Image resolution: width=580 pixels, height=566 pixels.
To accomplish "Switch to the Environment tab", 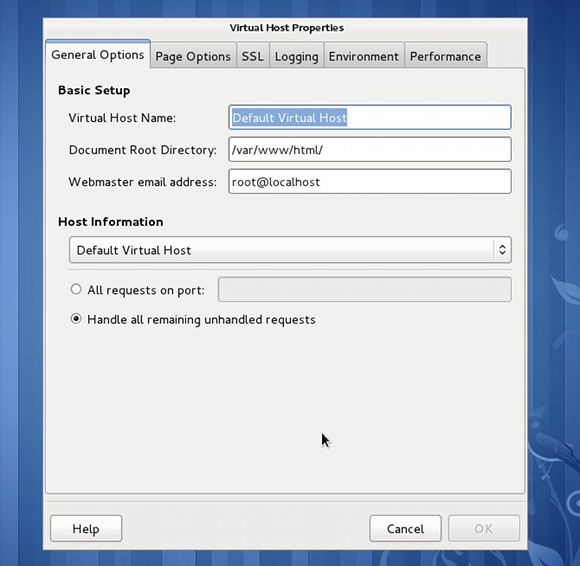I will [364, 56].
